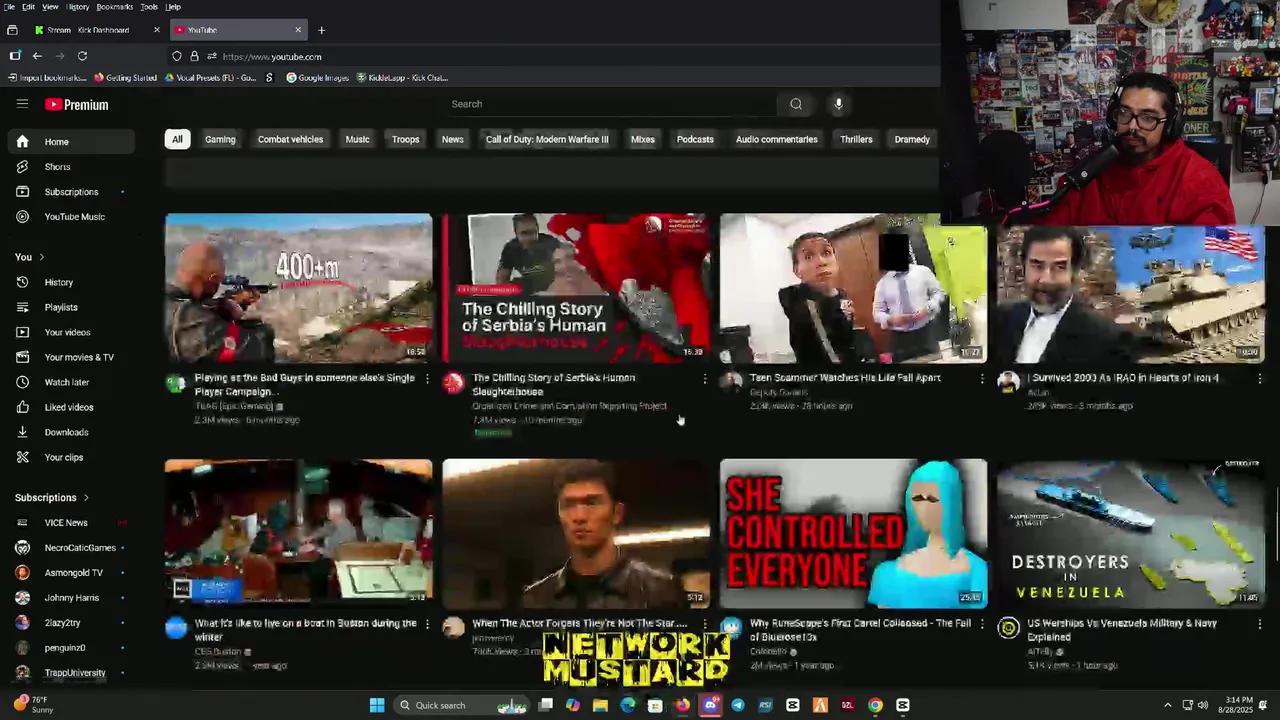Viewport: 1280px width, 720px height.
Task: Open Chrome from the taskbar
Action: (x=875, y=705)
